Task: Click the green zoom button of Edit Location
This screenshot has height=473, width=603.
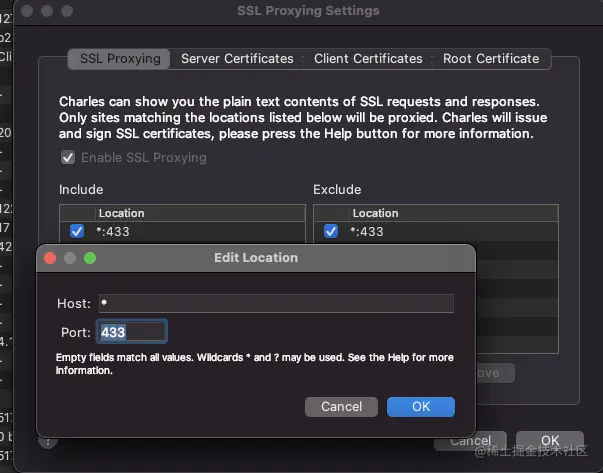Action: 90,258
